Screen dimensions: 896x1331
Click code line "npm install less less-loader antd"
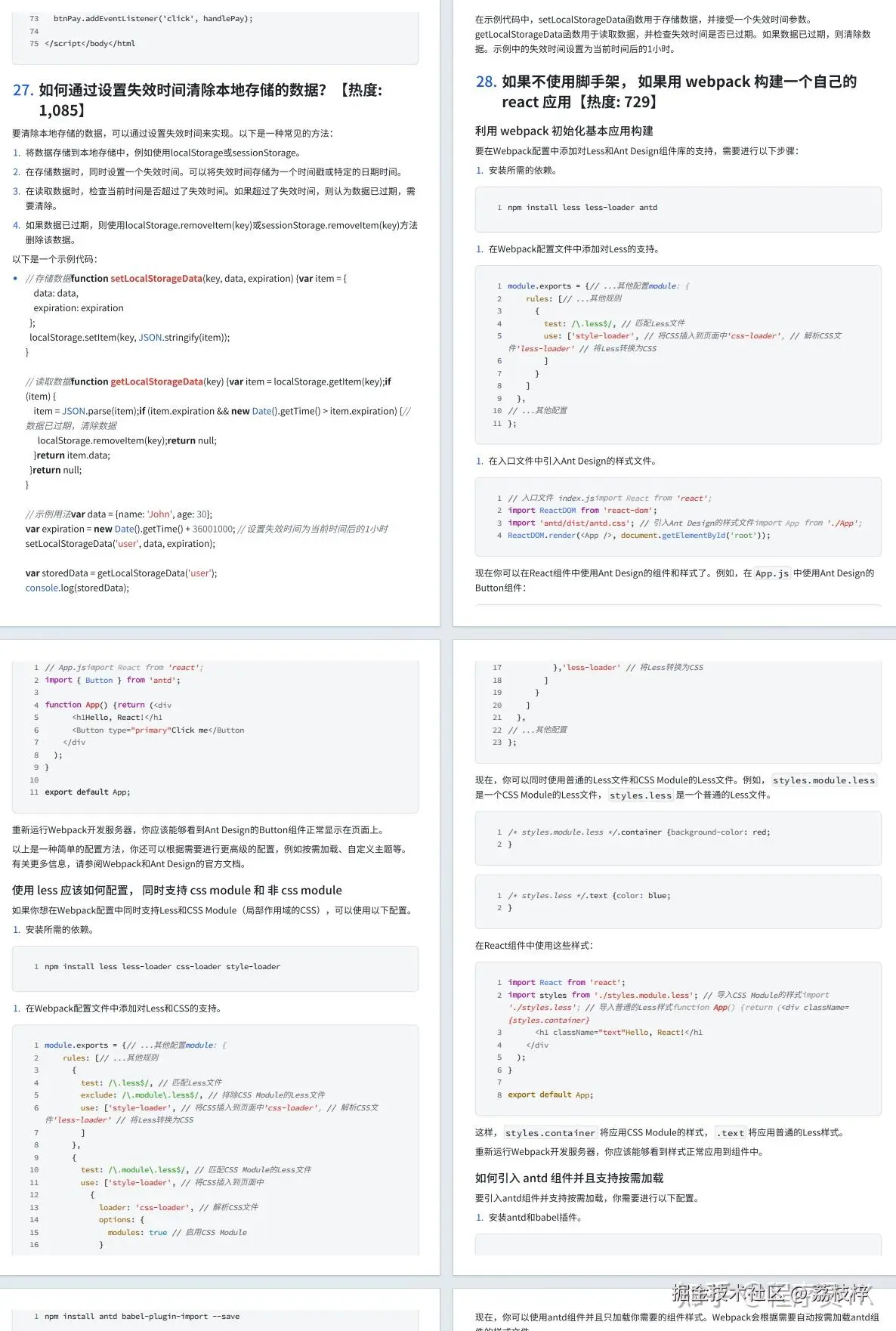point(582,207)
